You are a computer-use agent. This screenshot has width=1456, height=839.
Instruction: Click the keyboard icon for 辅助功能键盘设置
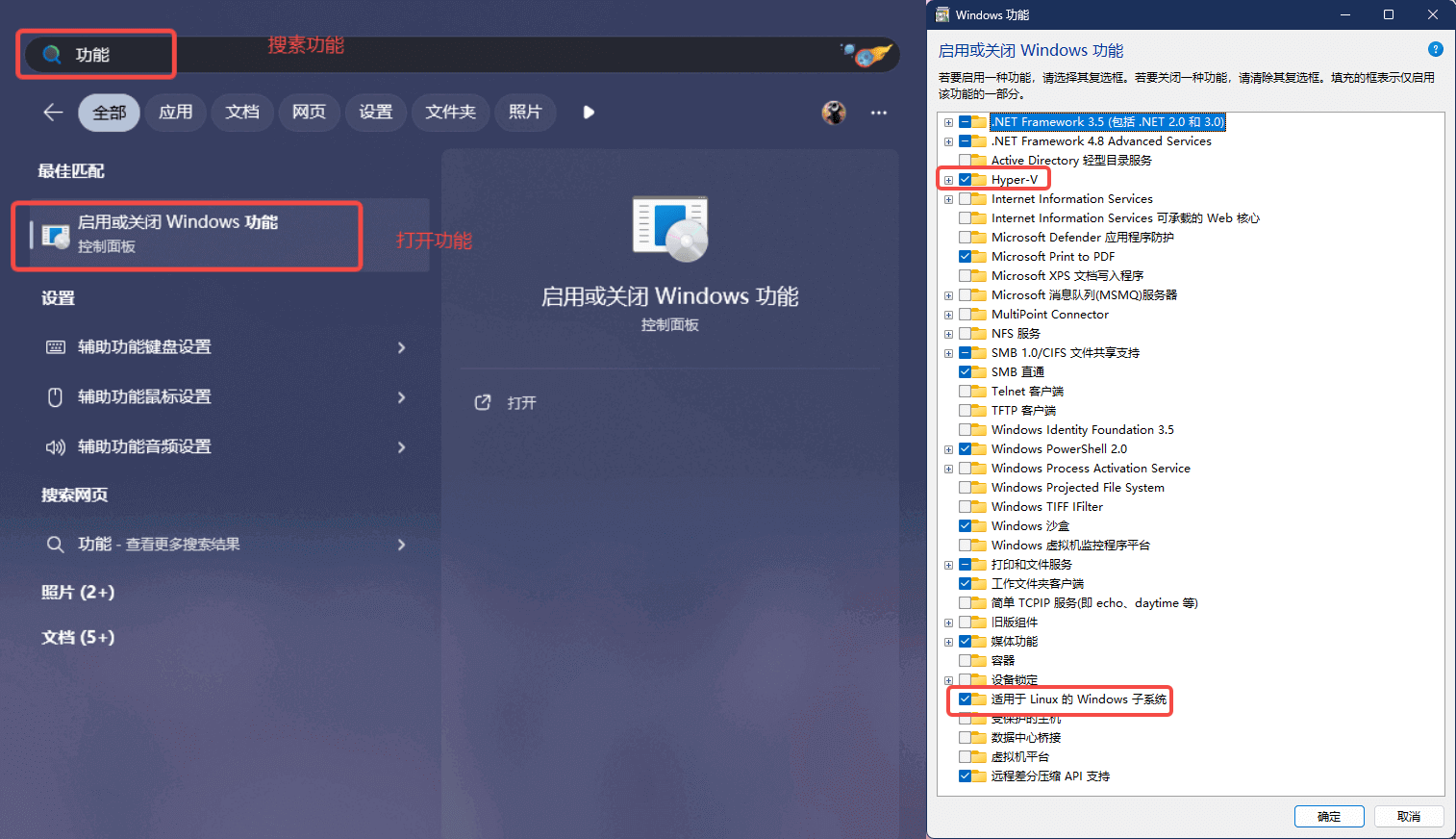pyautogui.click(x=56, y=347)
